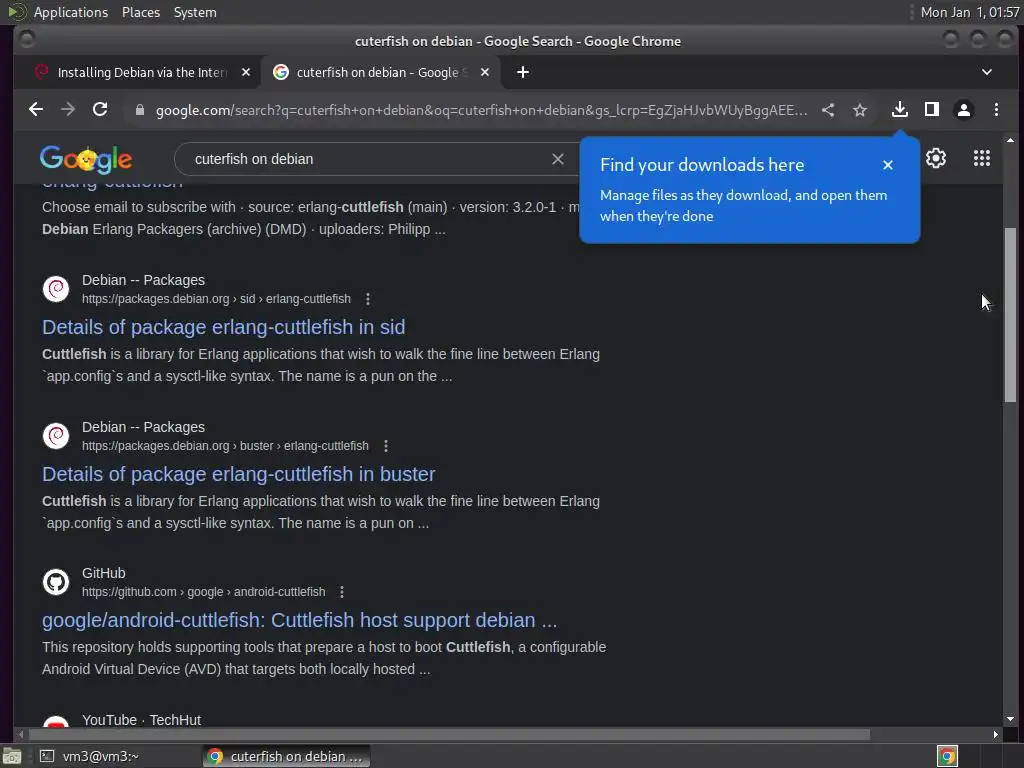Click scrollbar up arrow
This screenshot has width=1024, height=768.
pyautogui.click(x=1010, y=140)
